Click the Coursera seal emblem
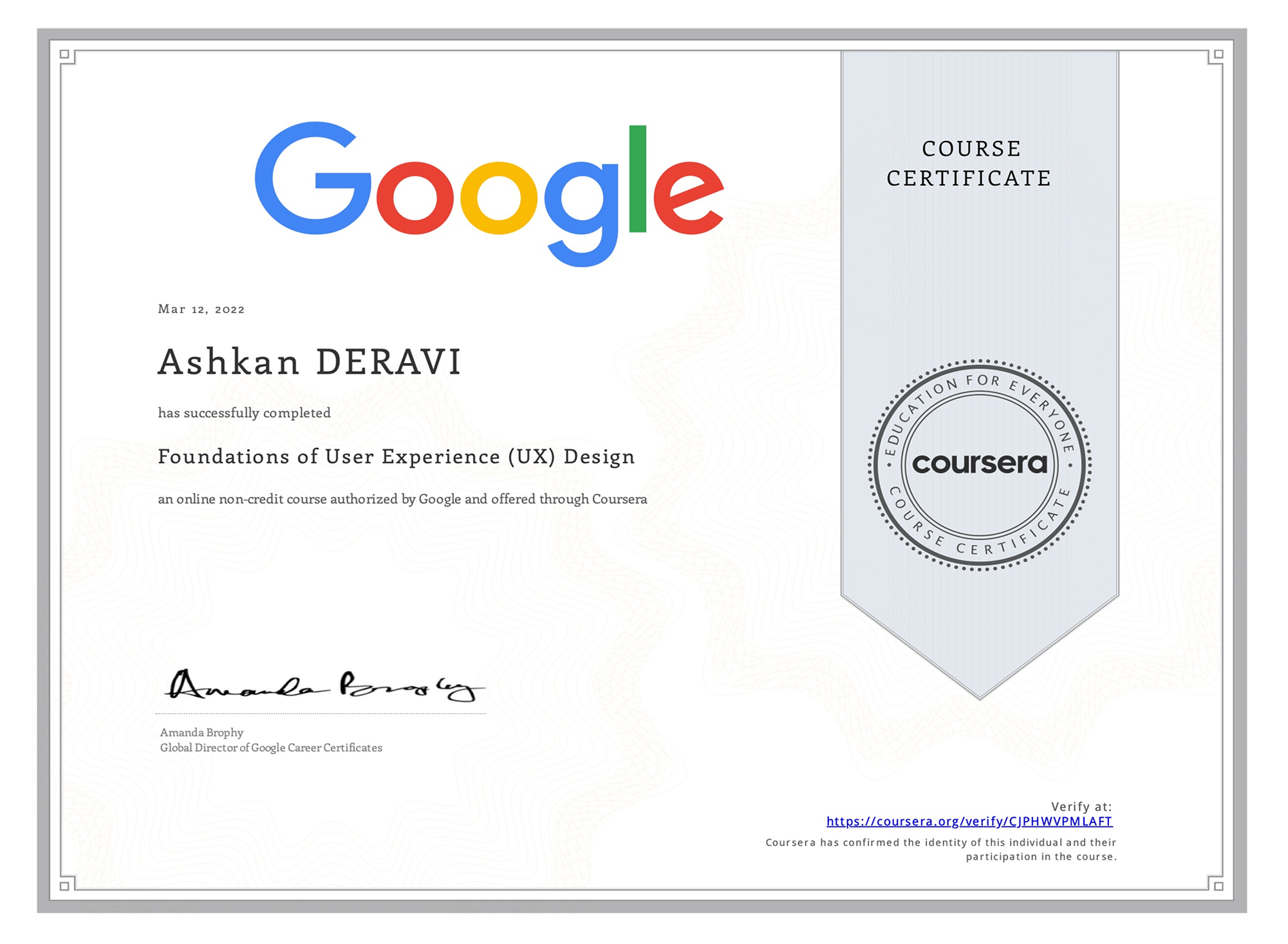1288x944 pixels. [979, 465]
